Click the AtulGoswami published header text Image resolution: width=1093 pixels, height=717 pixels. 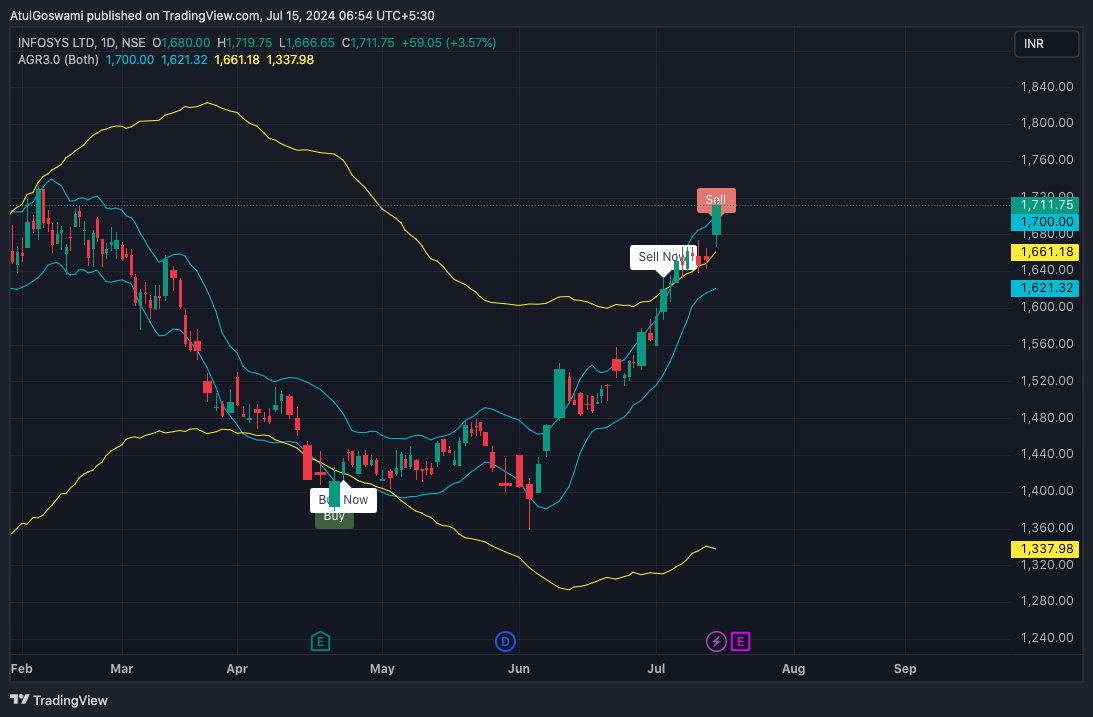coord(222,15)
